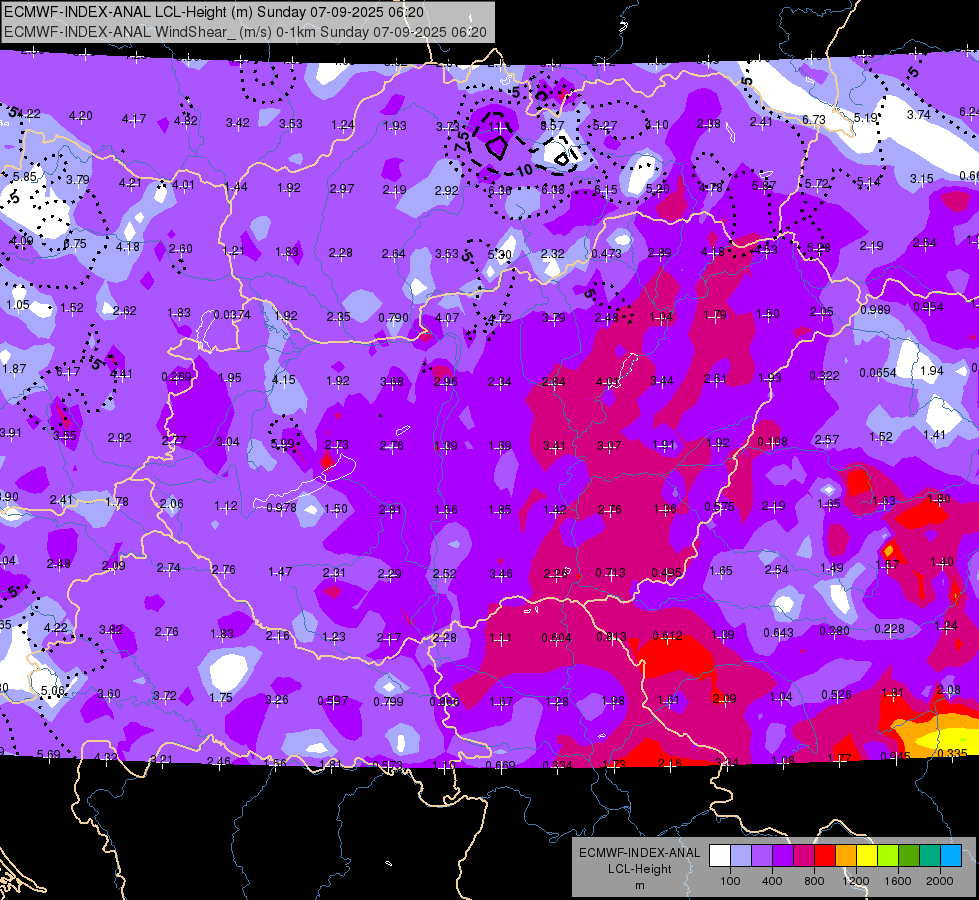Click the legend tick label 400

tap(772, 881)
